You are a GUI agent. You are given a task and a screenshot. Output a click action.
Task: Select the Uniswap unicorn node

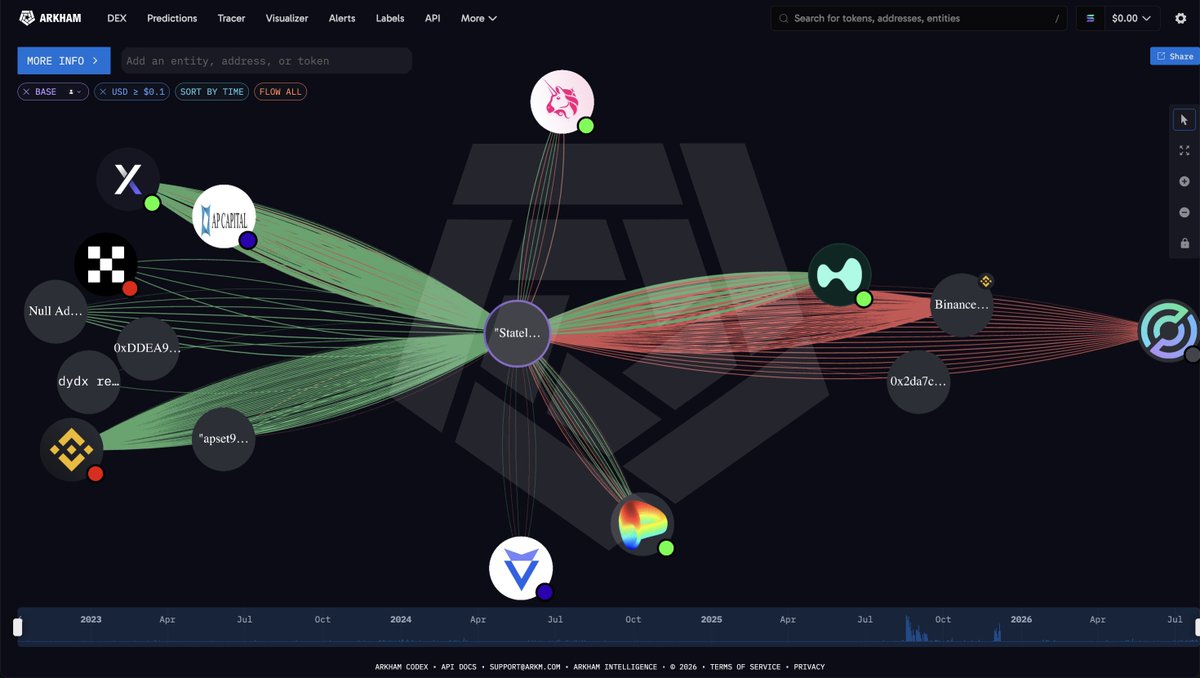click(x=562, y=102)
